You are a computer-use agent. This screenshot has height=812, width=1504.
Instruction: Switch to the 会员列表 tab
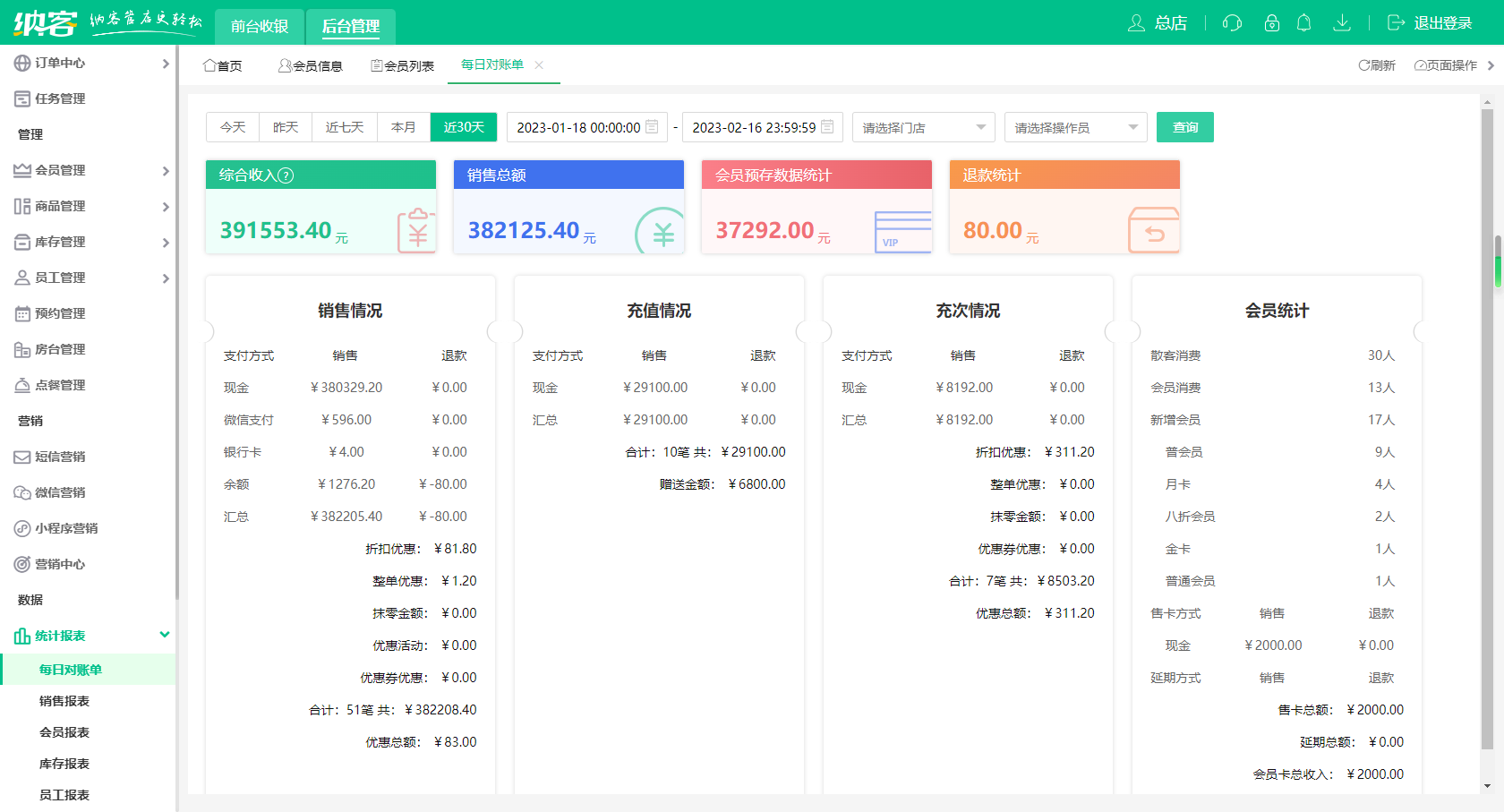(403, 65)
